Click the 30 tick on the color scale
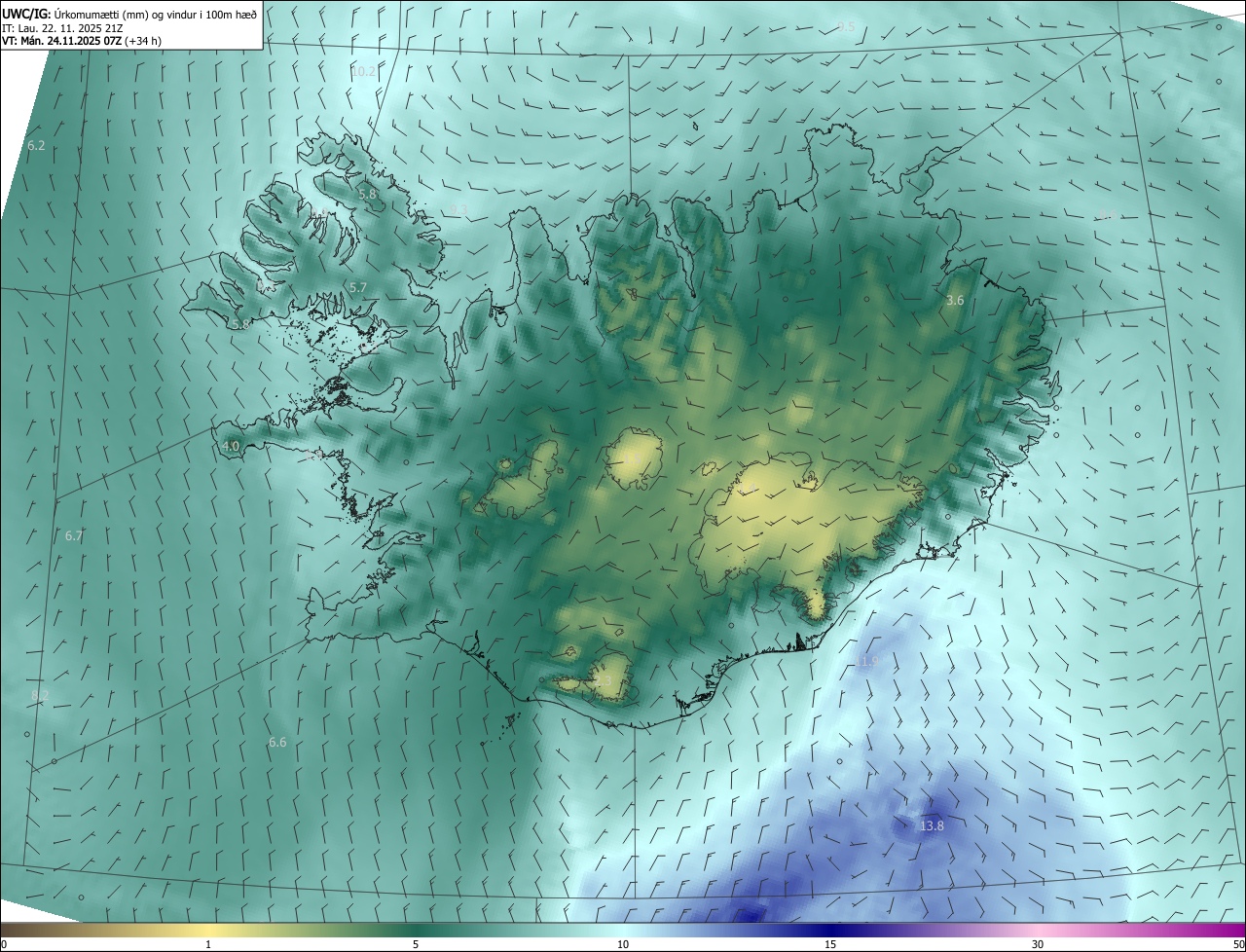Image resolution: width=1246 pixels, height=952 pixels. [1038, 944]
